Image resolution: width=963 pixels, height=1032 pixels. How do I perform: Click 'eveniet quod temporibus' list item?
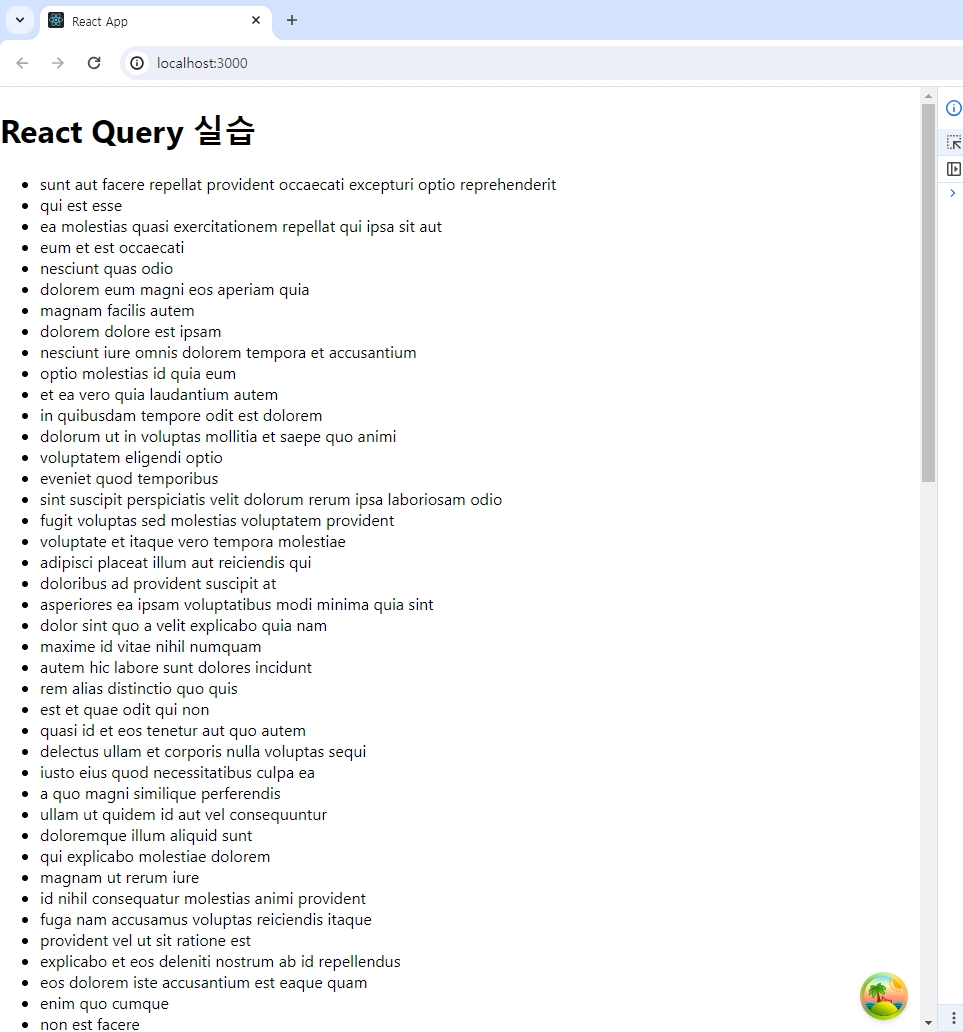click(x=129, y=479)
